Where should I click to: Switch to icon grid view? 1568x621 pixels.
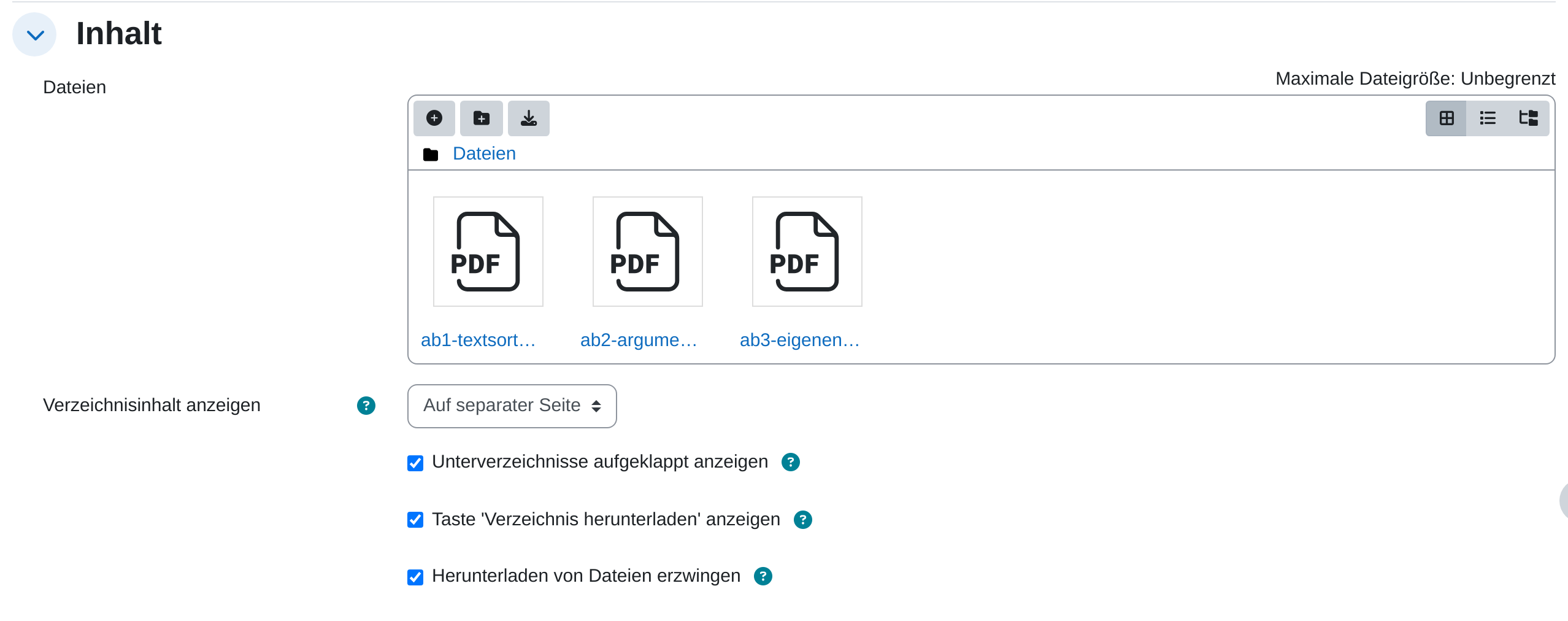(x=1447, y=118)
